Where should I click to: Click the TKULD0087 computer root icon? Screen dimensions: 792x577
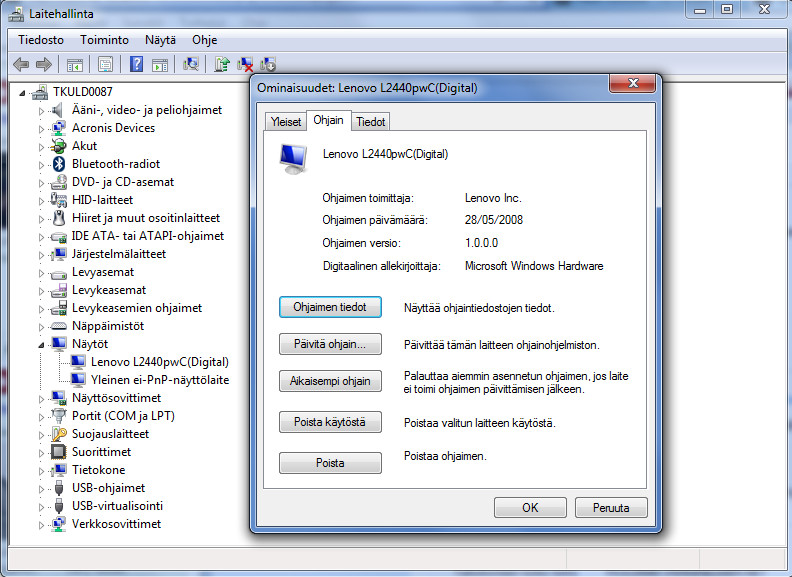[39, 92]
